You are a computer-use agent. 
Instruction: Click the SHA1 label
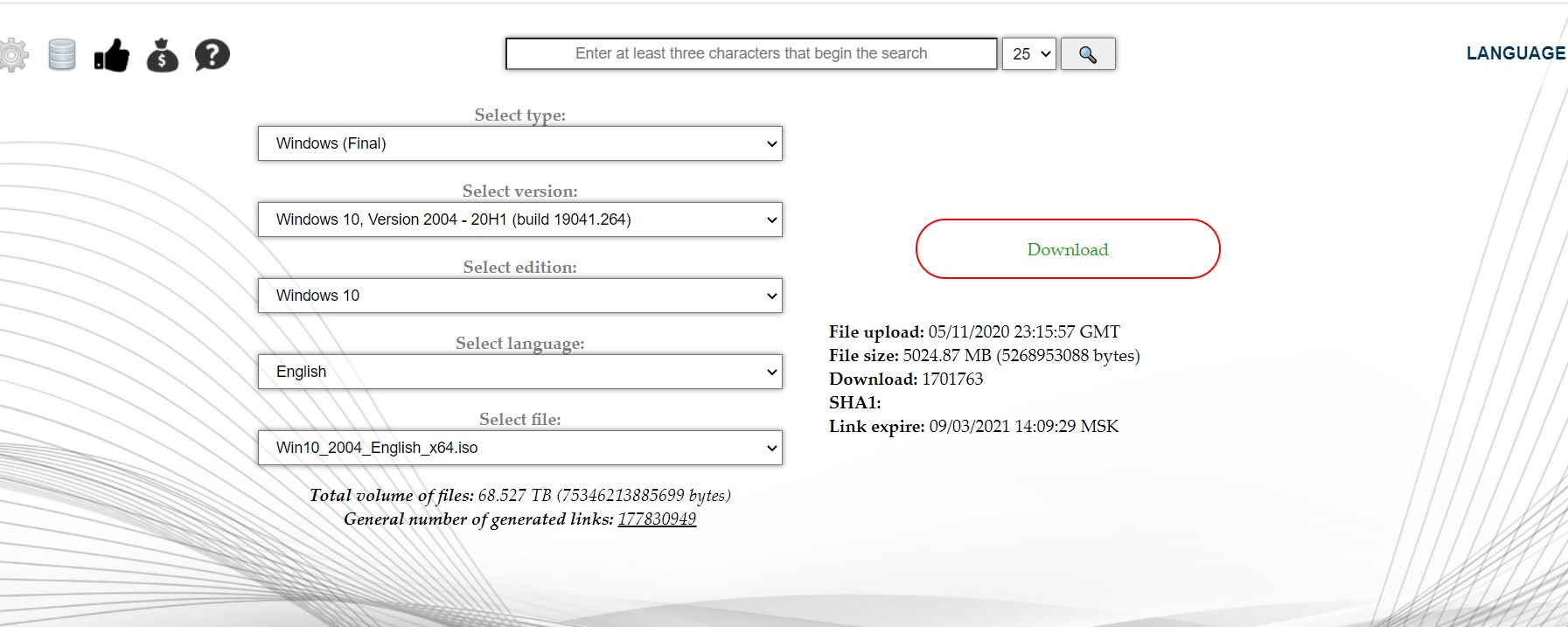pyautogui.click(x=855, y=403)
